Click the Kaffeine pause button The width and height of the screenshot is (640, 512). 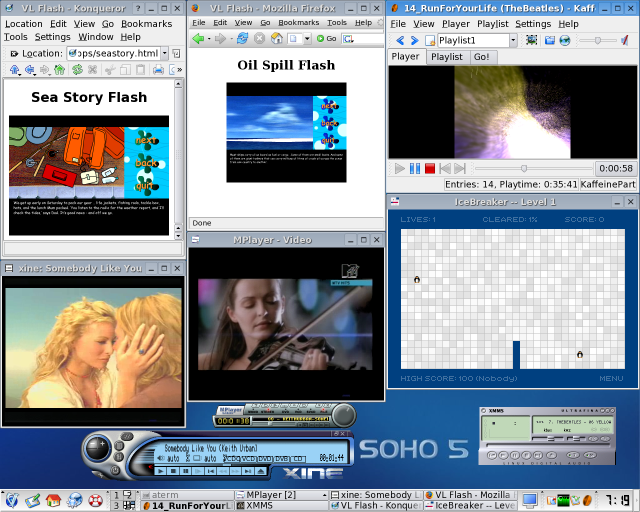415,169
